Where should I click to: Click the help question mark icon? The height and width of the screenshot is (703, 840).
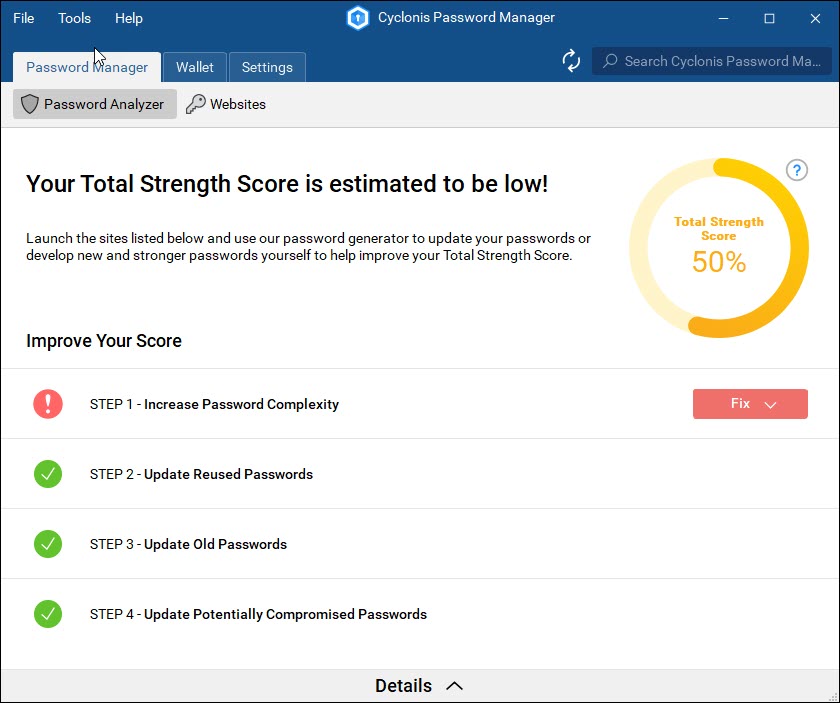point(797,170)
